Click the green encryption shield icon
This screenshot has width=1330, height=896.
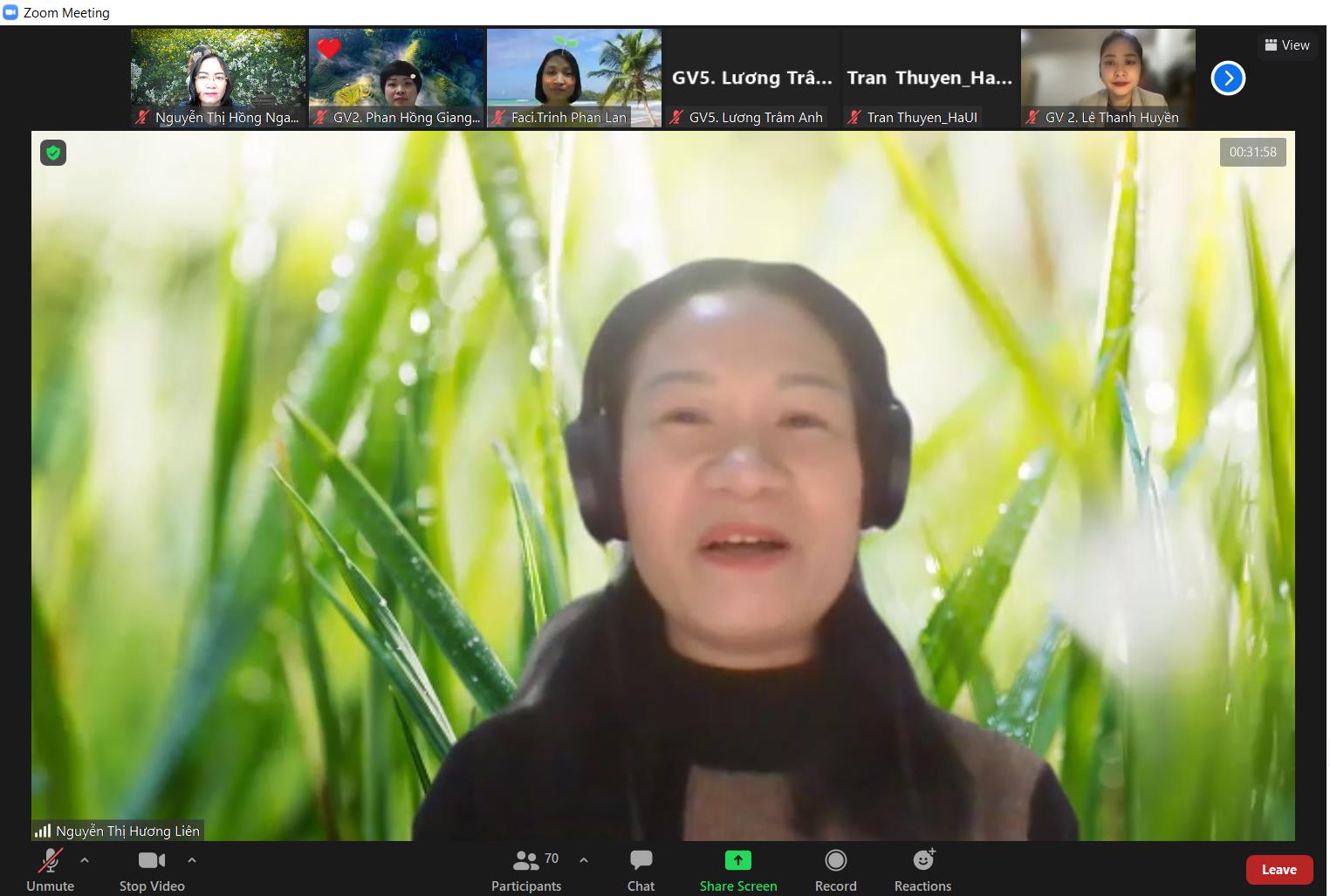point(53,153)
